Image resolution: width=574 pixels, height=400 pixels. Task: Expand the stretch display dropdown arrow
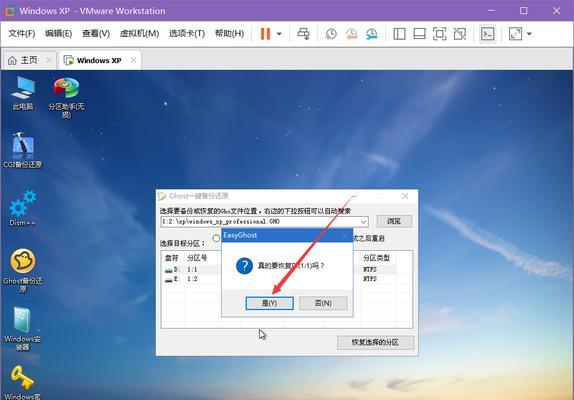coord(529,34)
